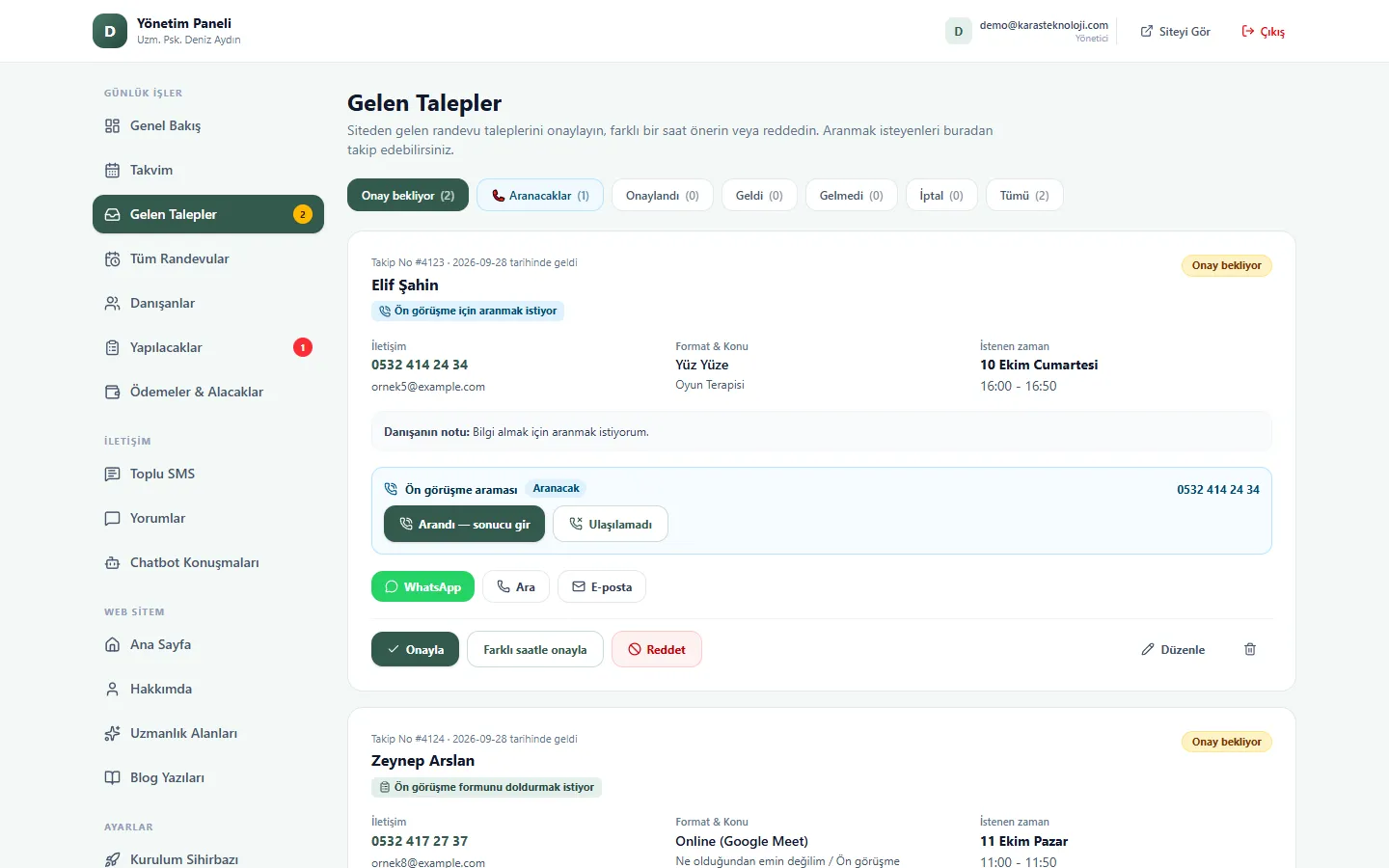Screen dimensions: 1389x868
Task: Click the Genel Bakış grid icon
Action: [112, 125]
